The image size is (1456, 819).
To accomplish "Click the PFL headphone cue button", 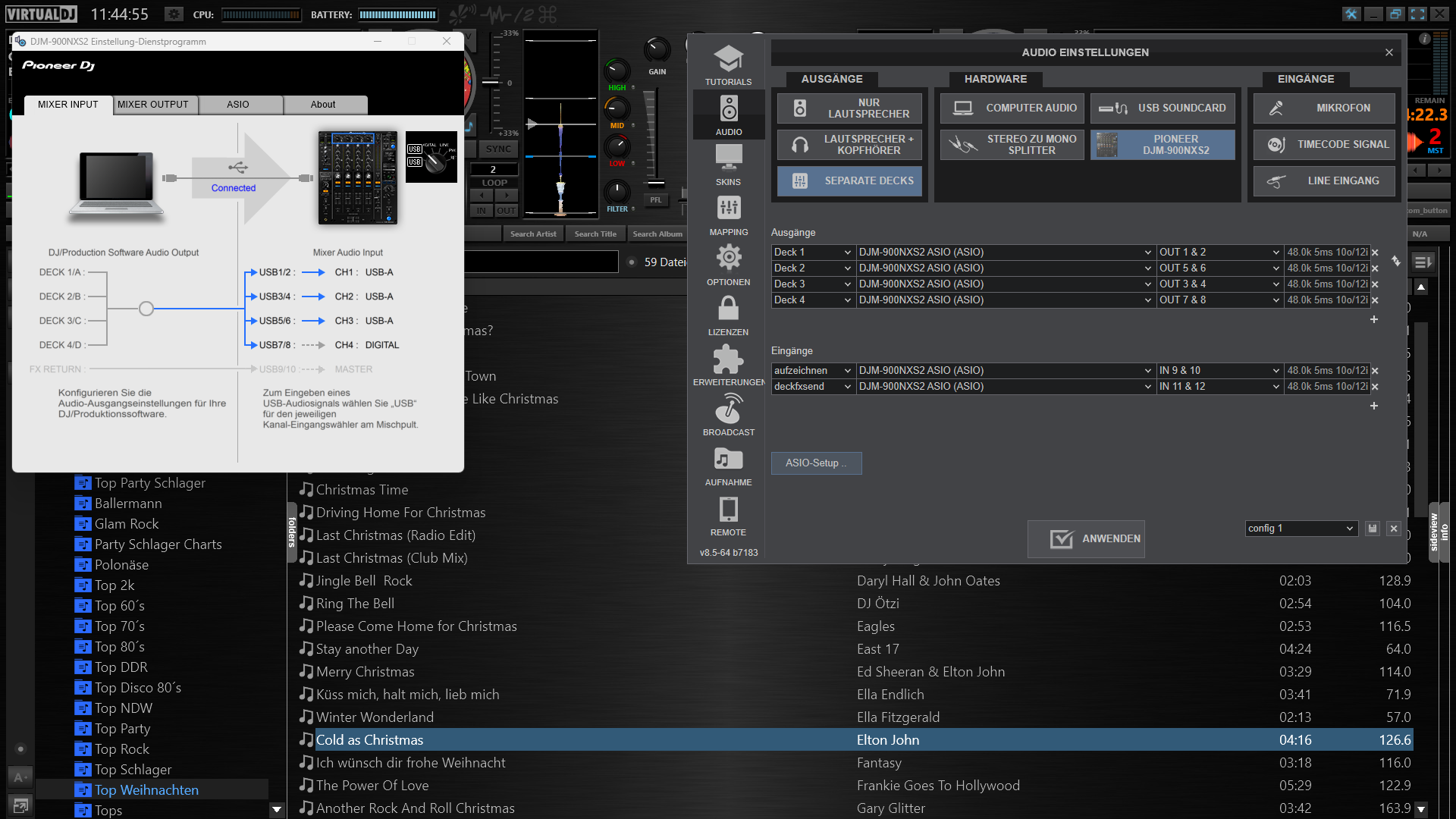I will [x=656, y=200].
